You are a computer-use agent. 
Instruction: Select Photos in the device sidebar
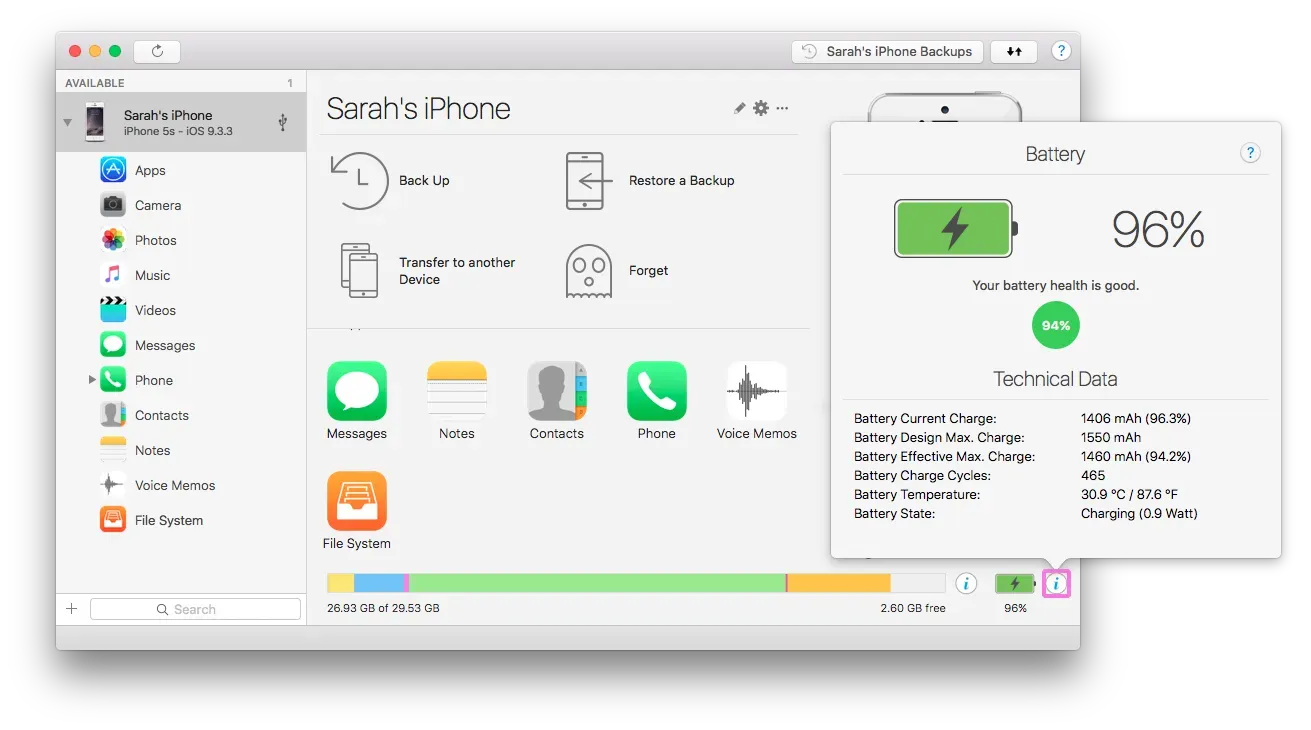155,240
